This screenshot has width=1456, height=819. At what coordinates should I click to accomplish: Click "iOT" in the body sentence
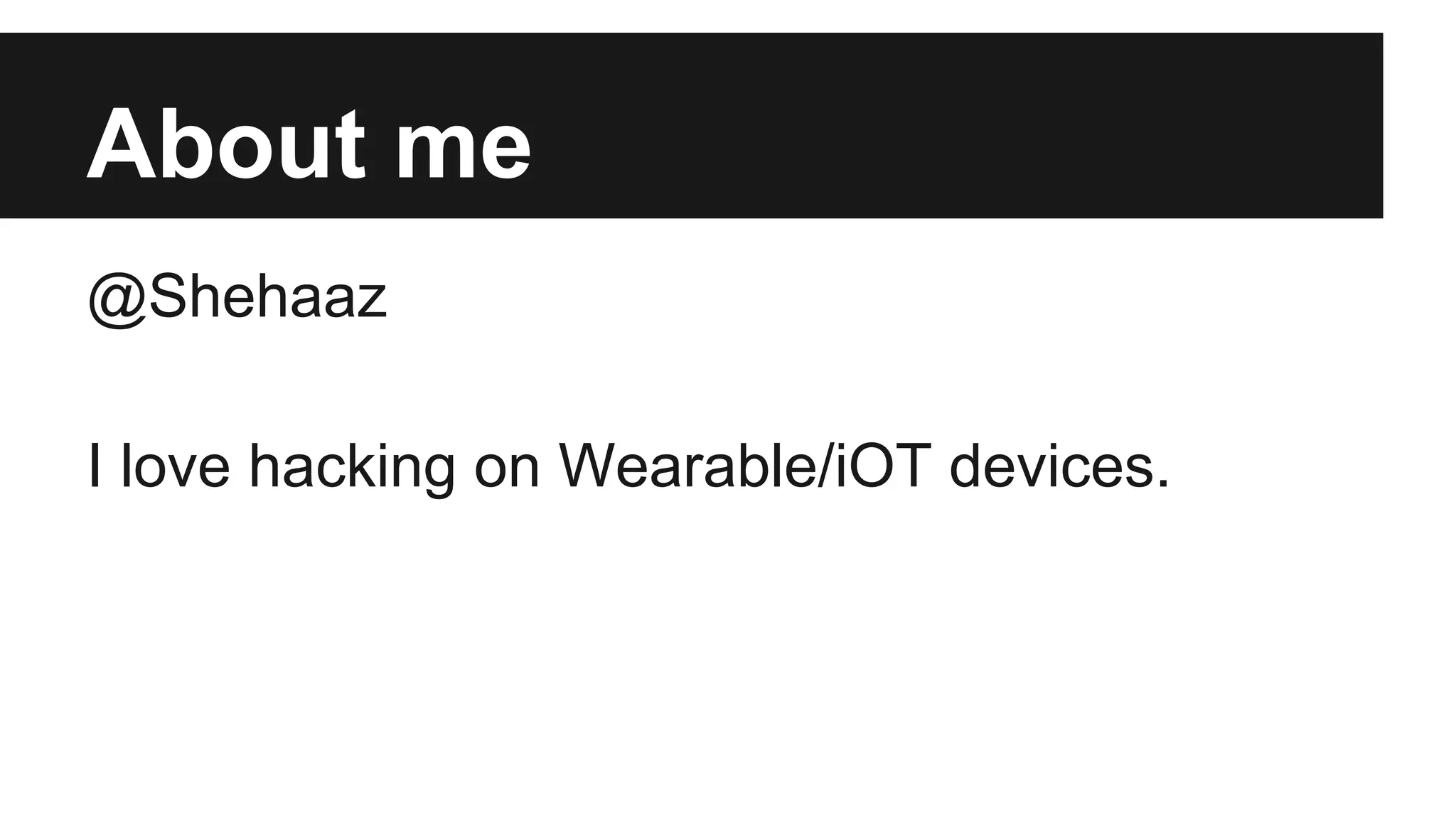click(x=882, y=466)
